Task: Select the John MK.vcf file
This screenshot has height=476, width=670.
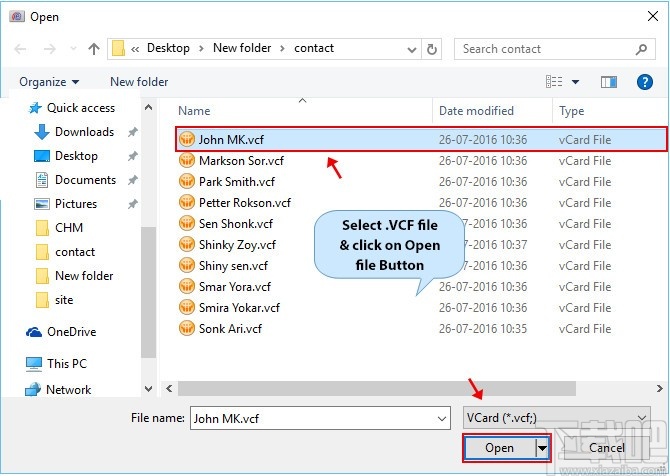Action: tap(421, 139)
